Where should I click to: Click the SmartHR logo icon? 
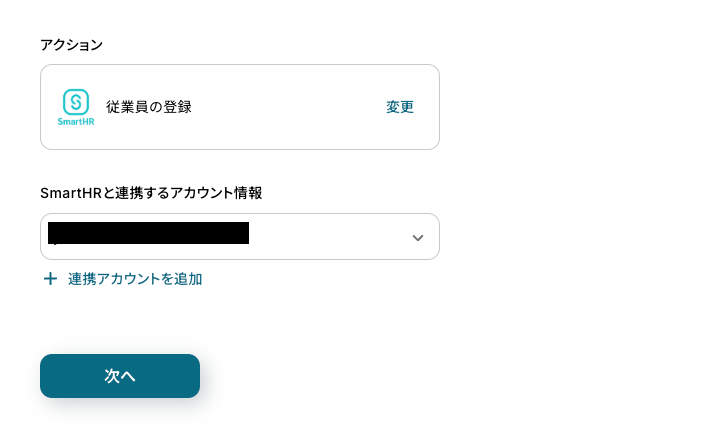click(x=76, y=101)
